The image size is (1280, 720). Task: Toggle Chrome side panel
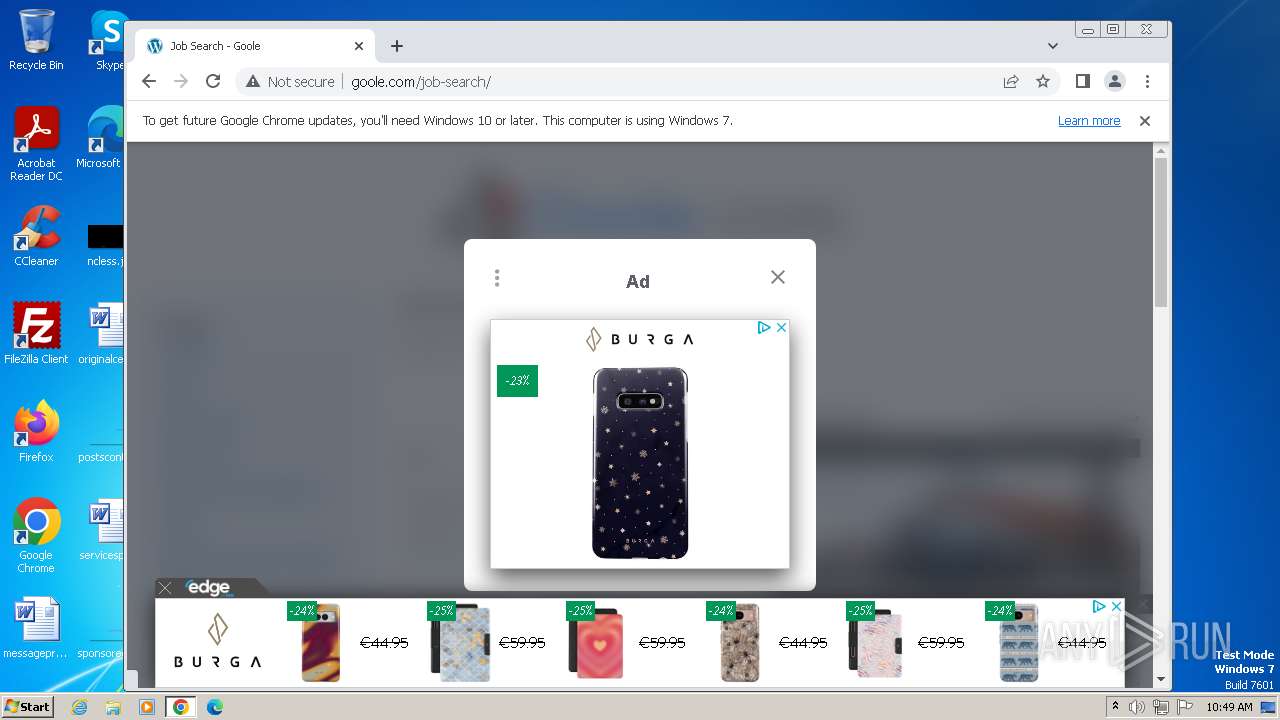pos(1082,82)
